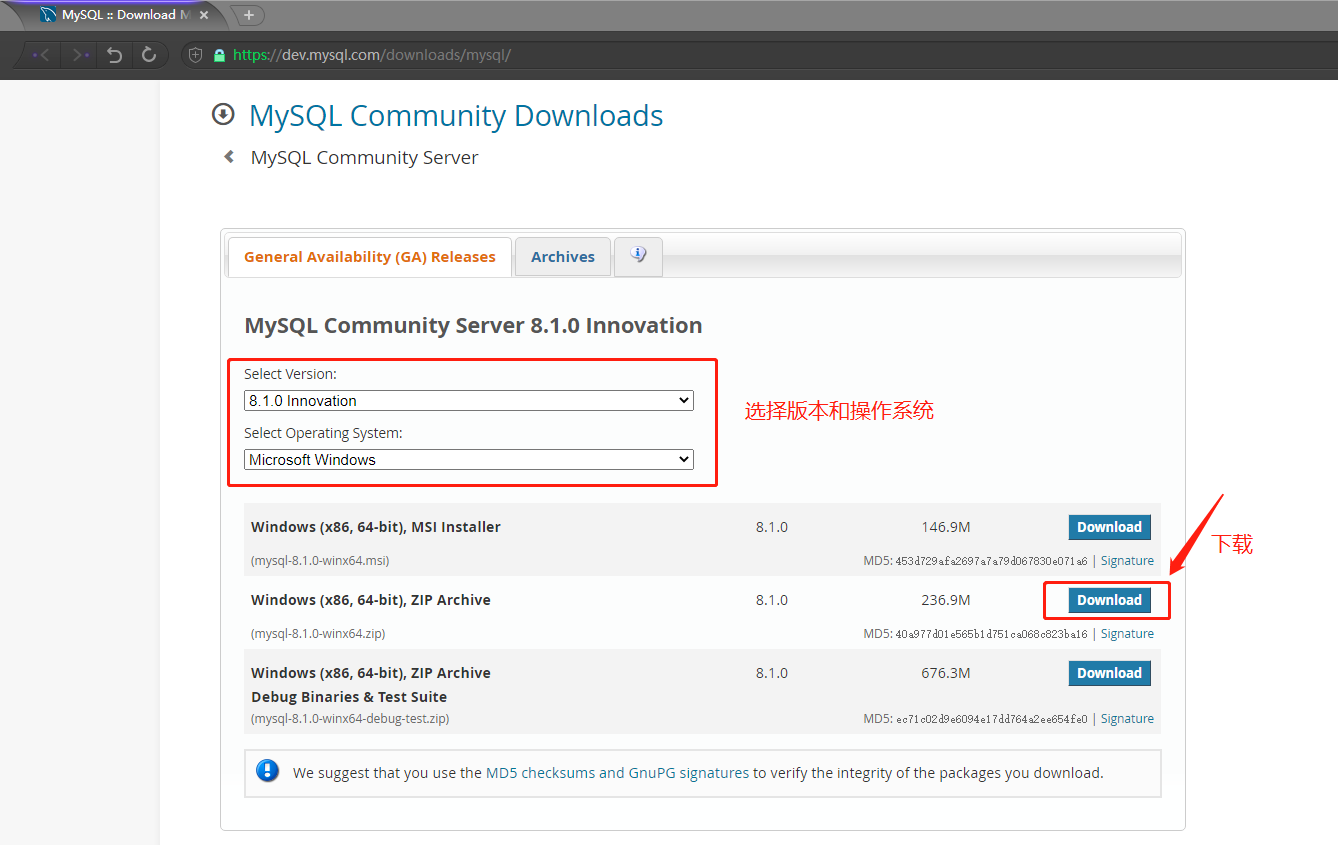Click the MySQL dolphin icon on the browser tab

tap(47, 14)
